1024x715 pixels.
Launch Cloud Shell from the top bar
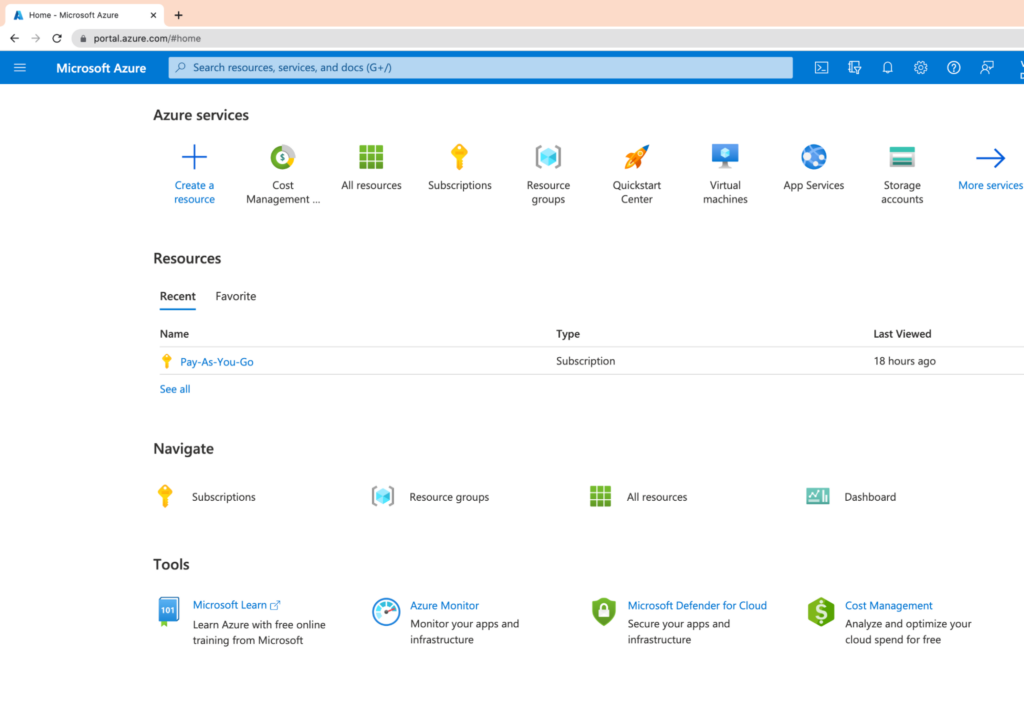pyautogui.click(x=821, y=68)
